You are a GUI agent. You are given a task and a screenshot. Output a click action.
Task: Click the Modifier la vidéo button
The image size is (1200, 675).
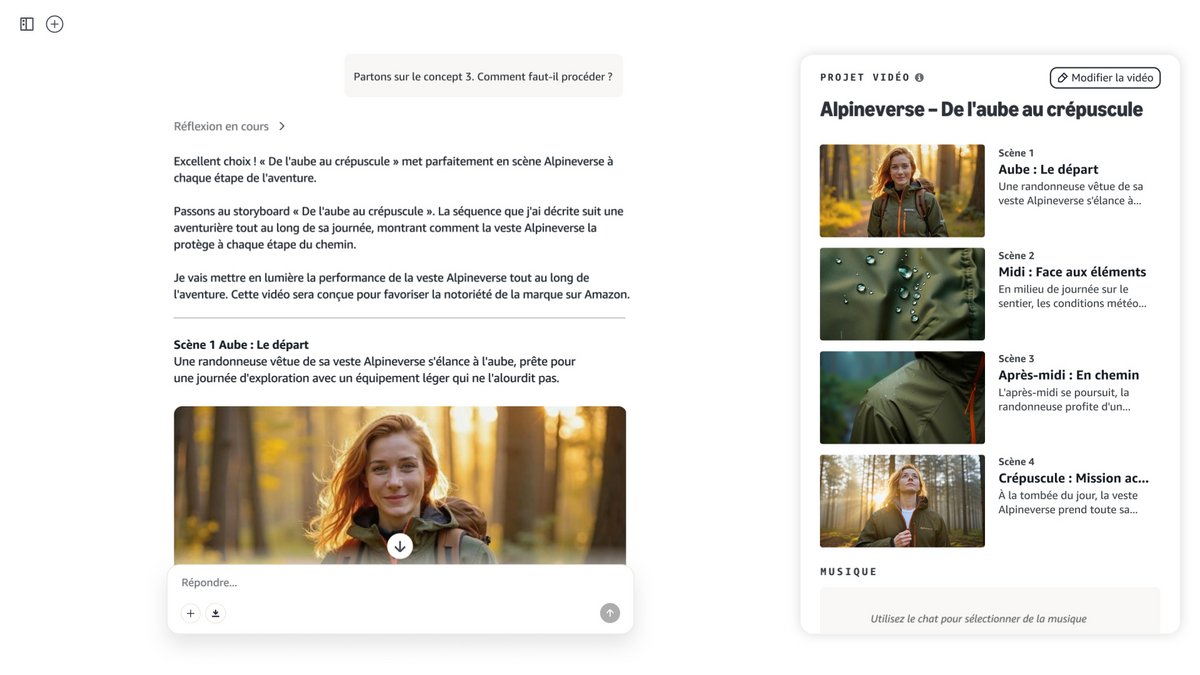[x=1104, y=78]
